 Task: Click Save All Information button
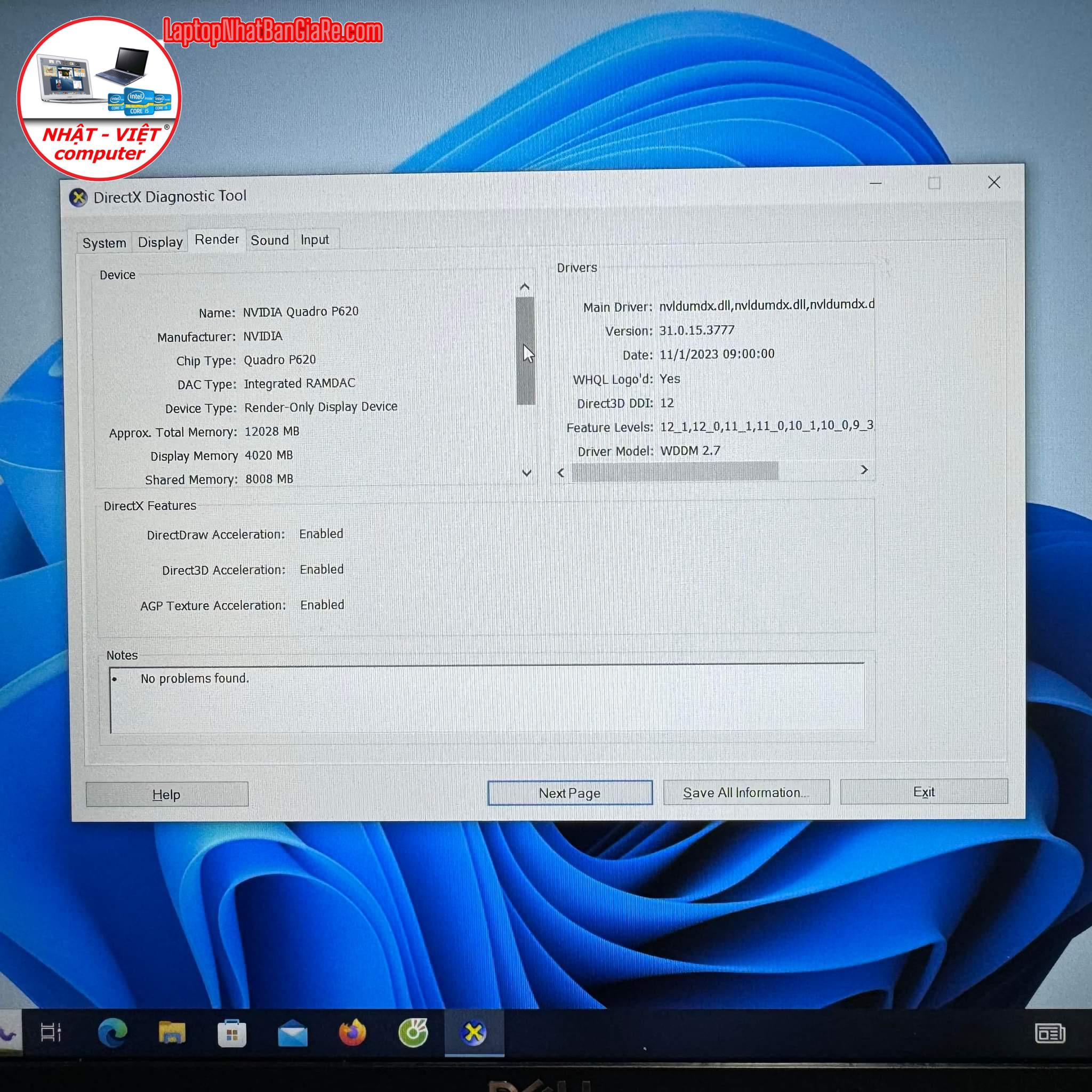(x=745, y=792)
